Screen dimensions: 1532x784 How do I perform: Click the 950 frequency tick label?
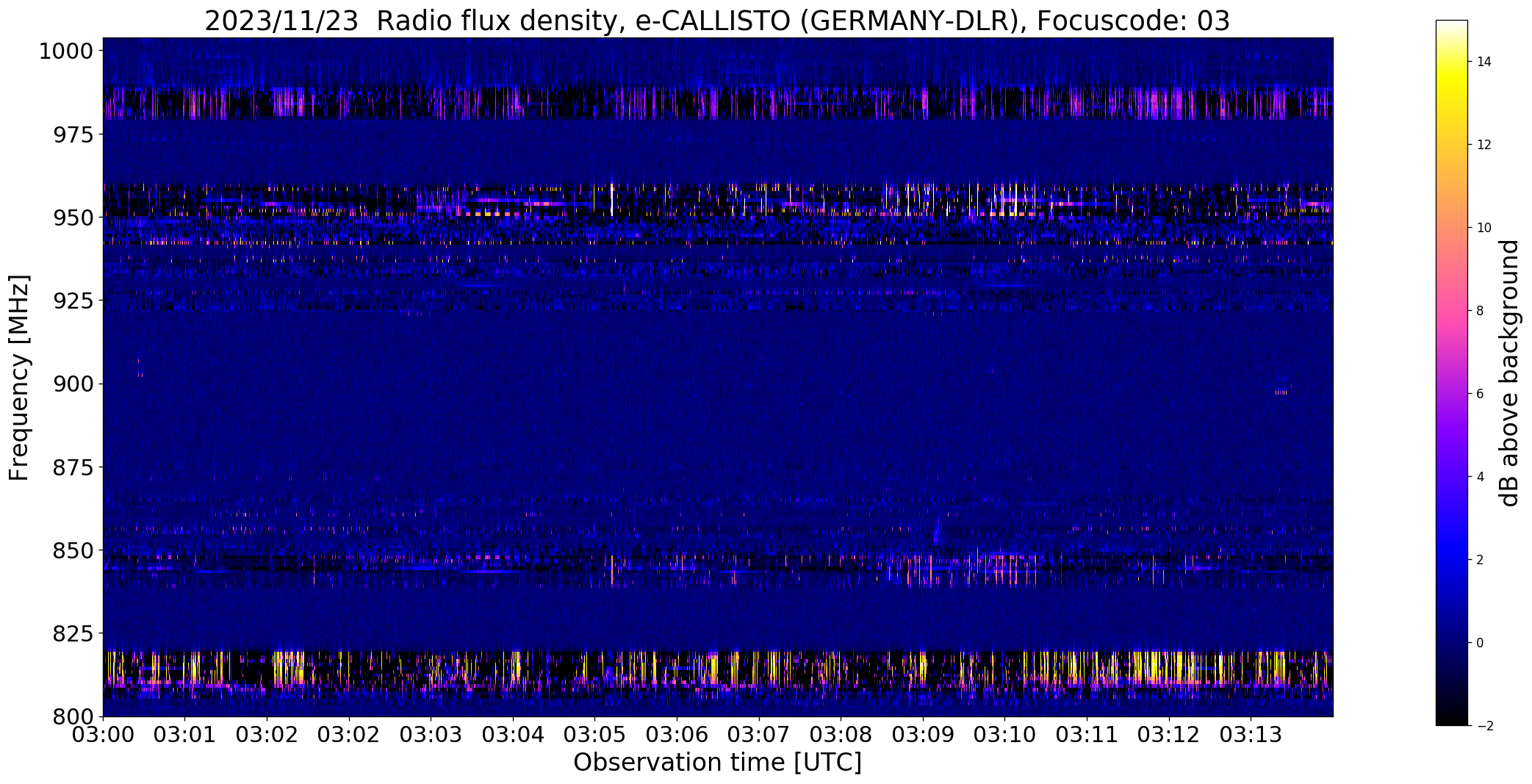click(73, 217)
